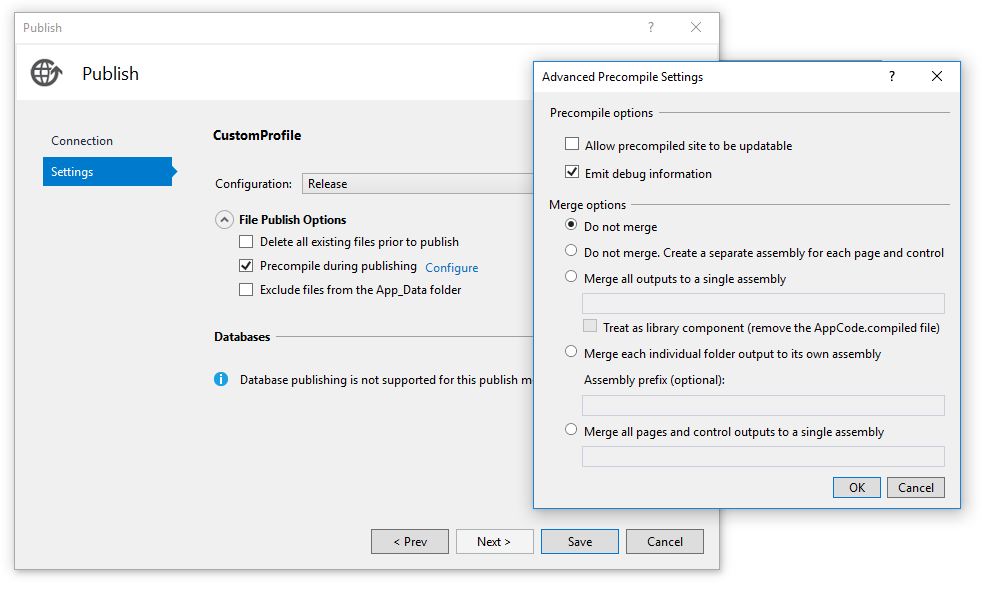Disable 'Emit debug information'
The height and width of the screenshot is (590, 982).
[571, 171]
